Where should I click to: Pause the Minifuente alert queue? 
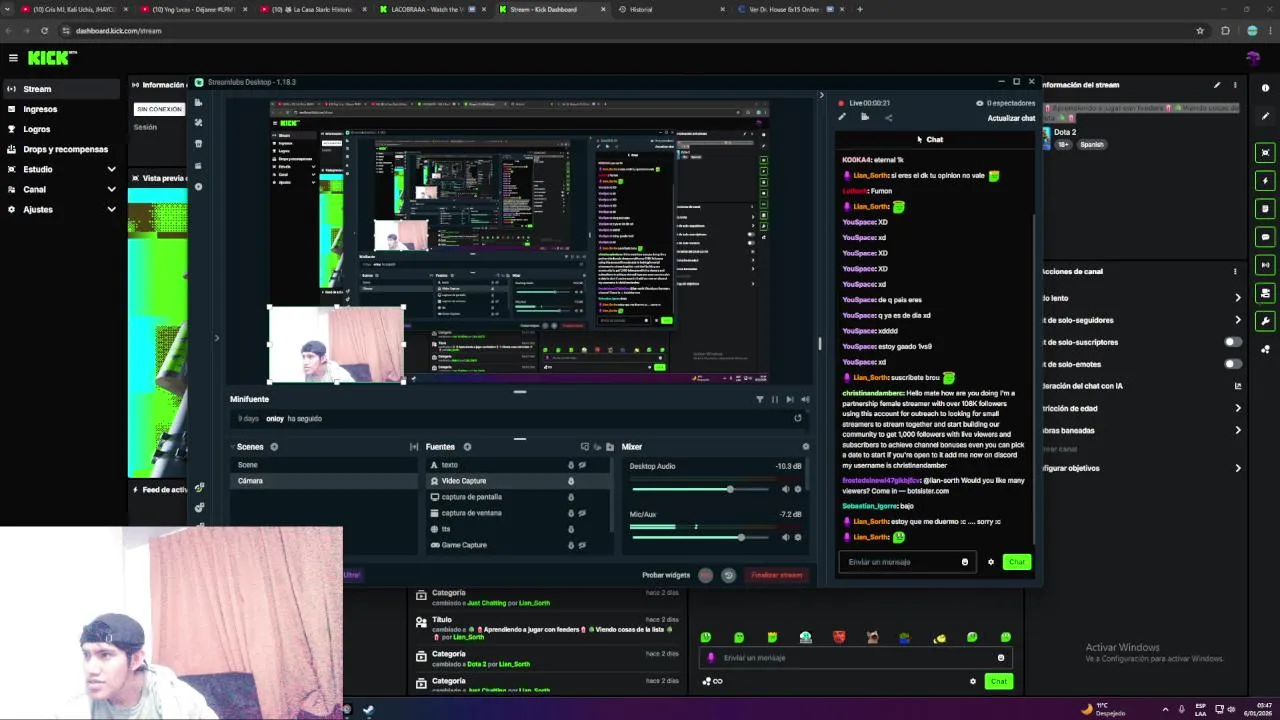(774, 399)
